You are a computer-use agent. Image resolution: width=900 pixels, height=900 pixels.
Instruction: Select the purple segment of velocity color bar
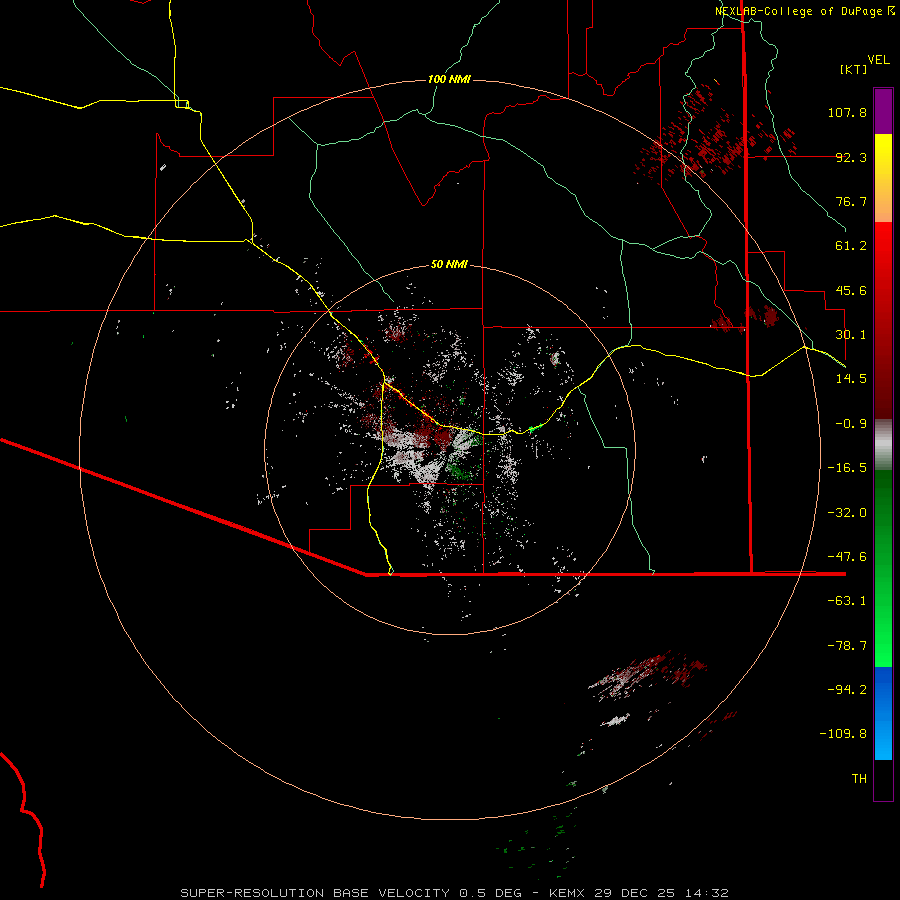click(x=883, y=111)
